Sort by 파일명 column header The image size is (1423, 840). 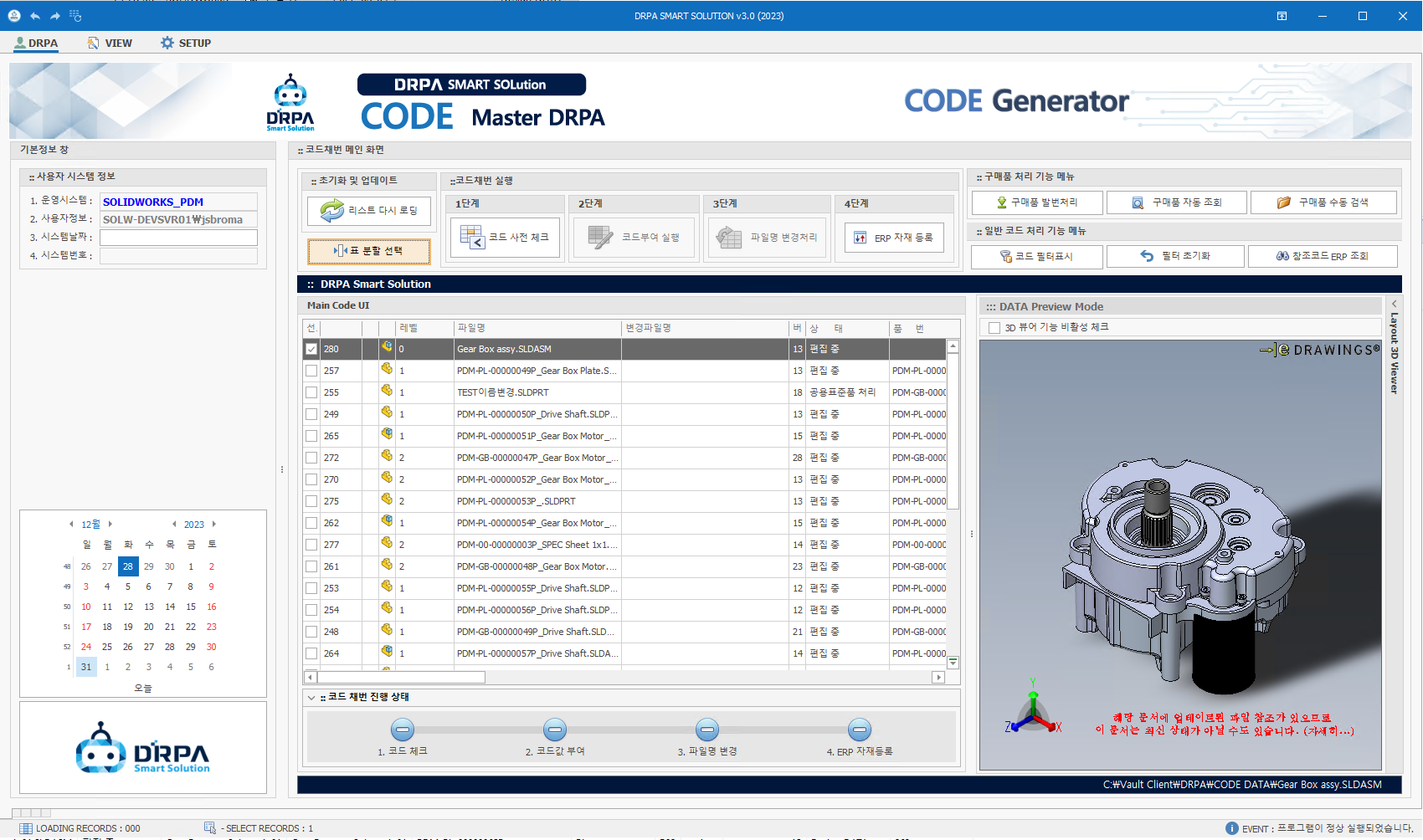(x=538, y=328)
